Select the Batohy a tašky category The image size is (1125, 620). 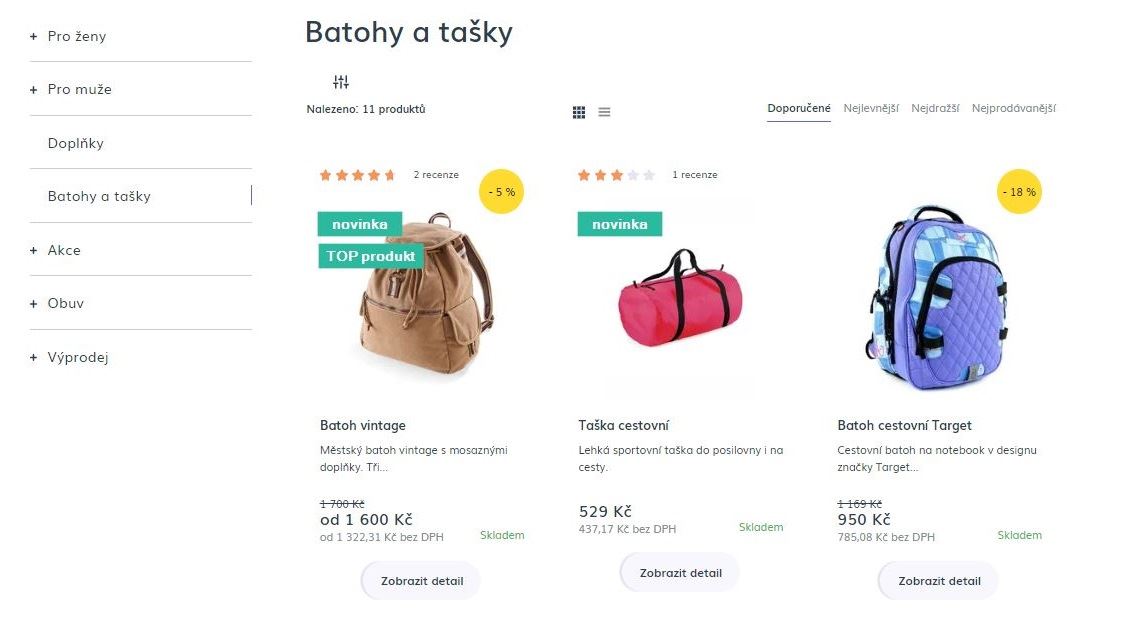coord(97,196)
